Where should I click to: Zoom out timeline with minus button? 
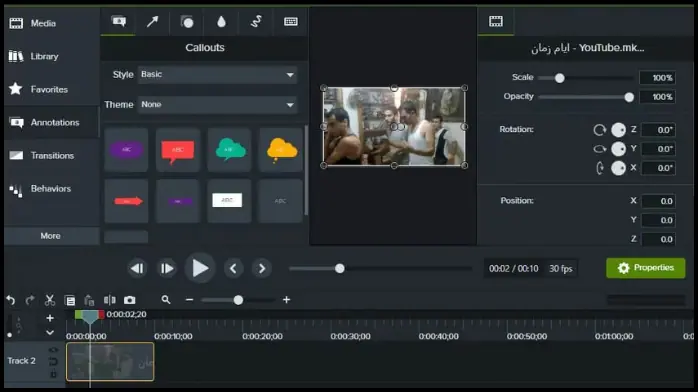click(189, 300)
